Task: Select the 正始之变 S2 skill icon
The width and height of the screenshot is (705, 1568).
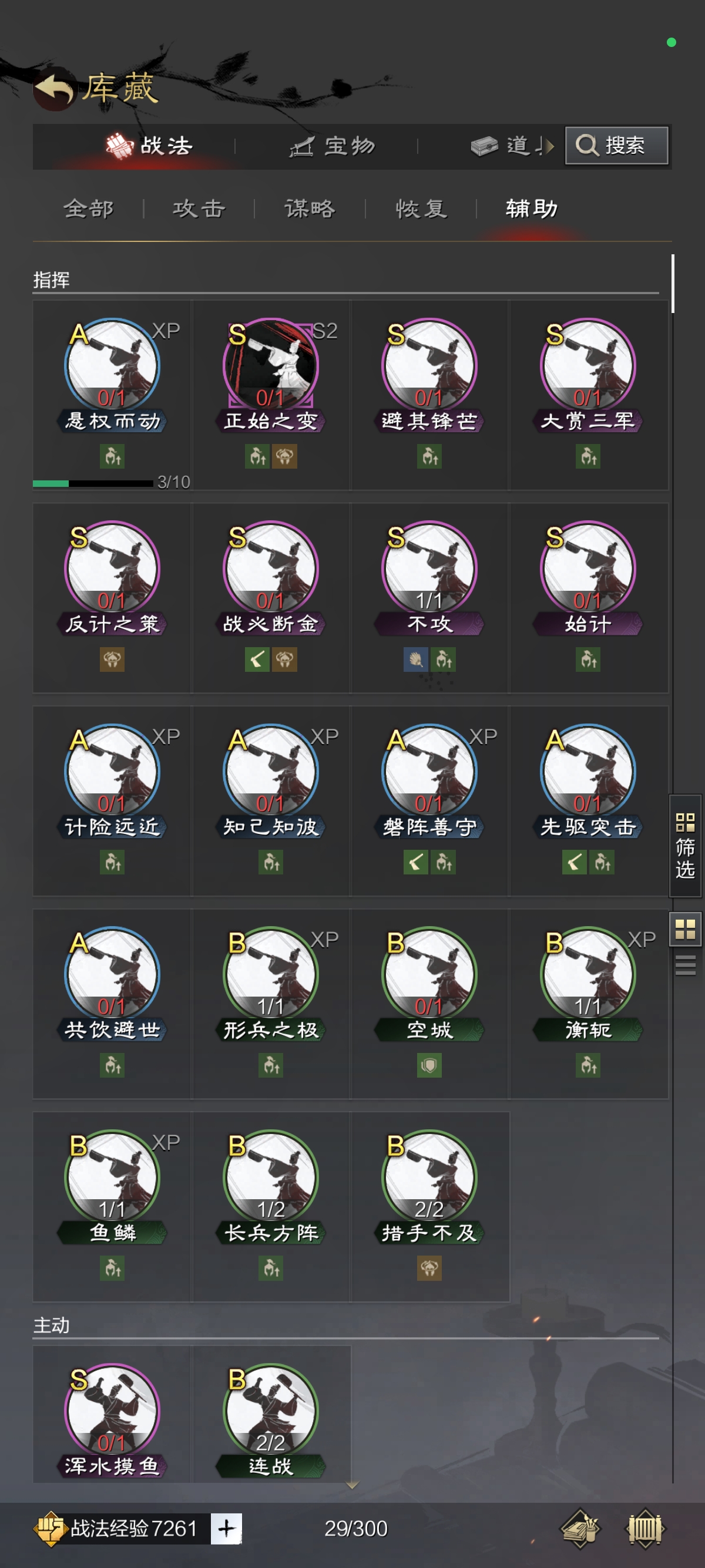Action: [271, 365]
